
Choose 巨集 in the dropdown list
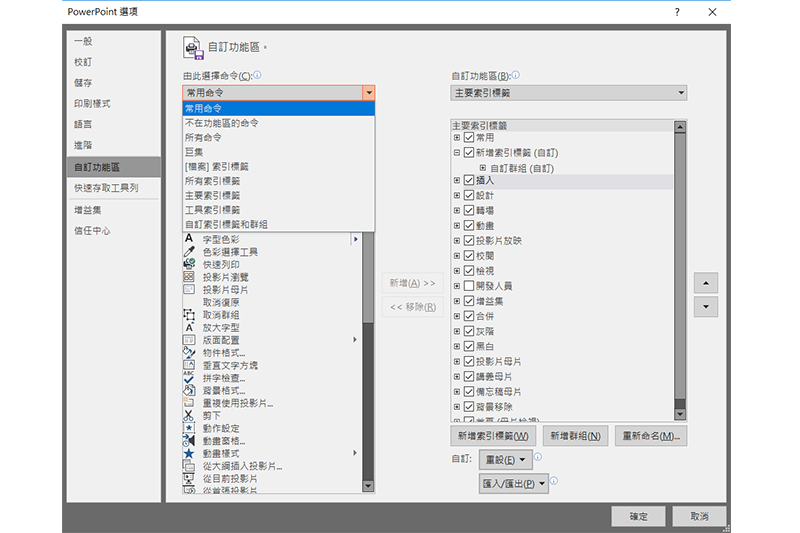279,152
